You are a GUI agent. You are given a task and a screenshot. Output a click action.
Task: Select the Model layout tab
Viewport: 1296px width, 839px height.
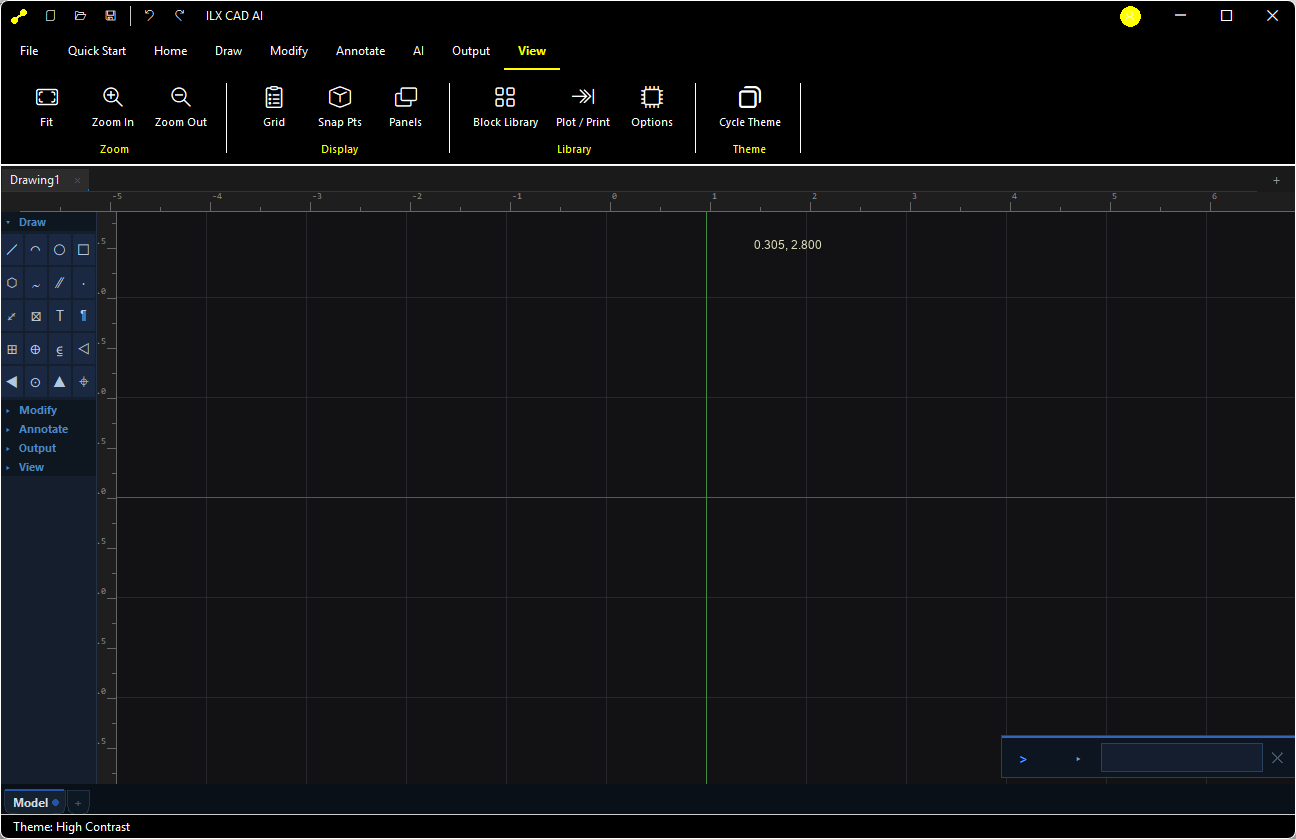35,802
